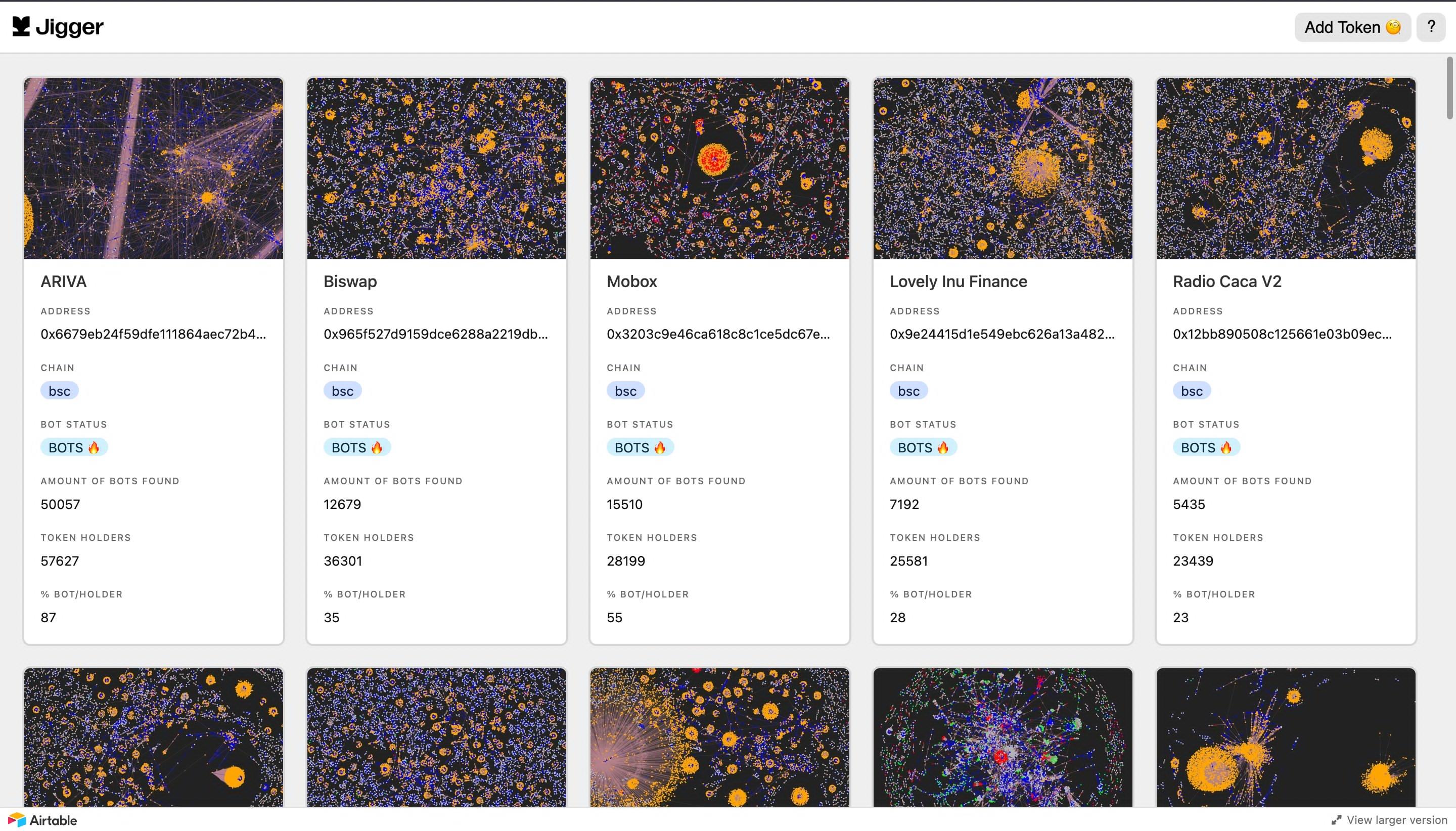Click the question mark help button
1456x831 pixels.
pyautogui.click(x=1431, y=27)
